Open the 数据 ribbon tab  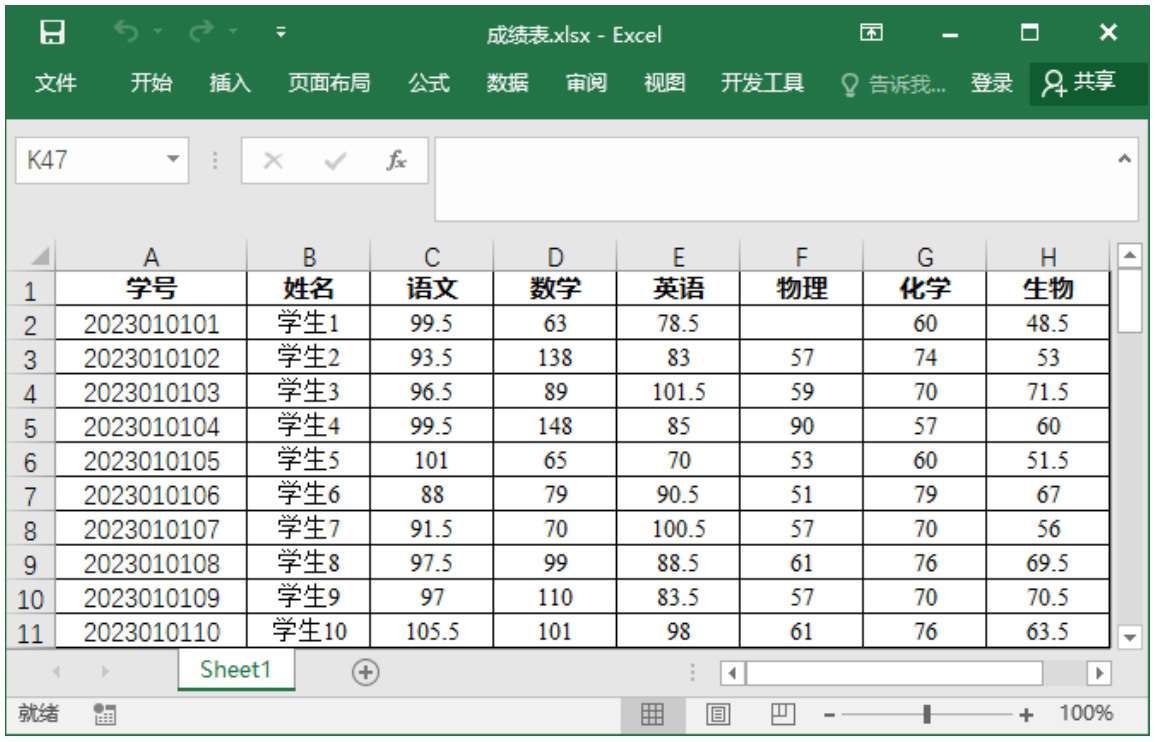pos(507,83)
